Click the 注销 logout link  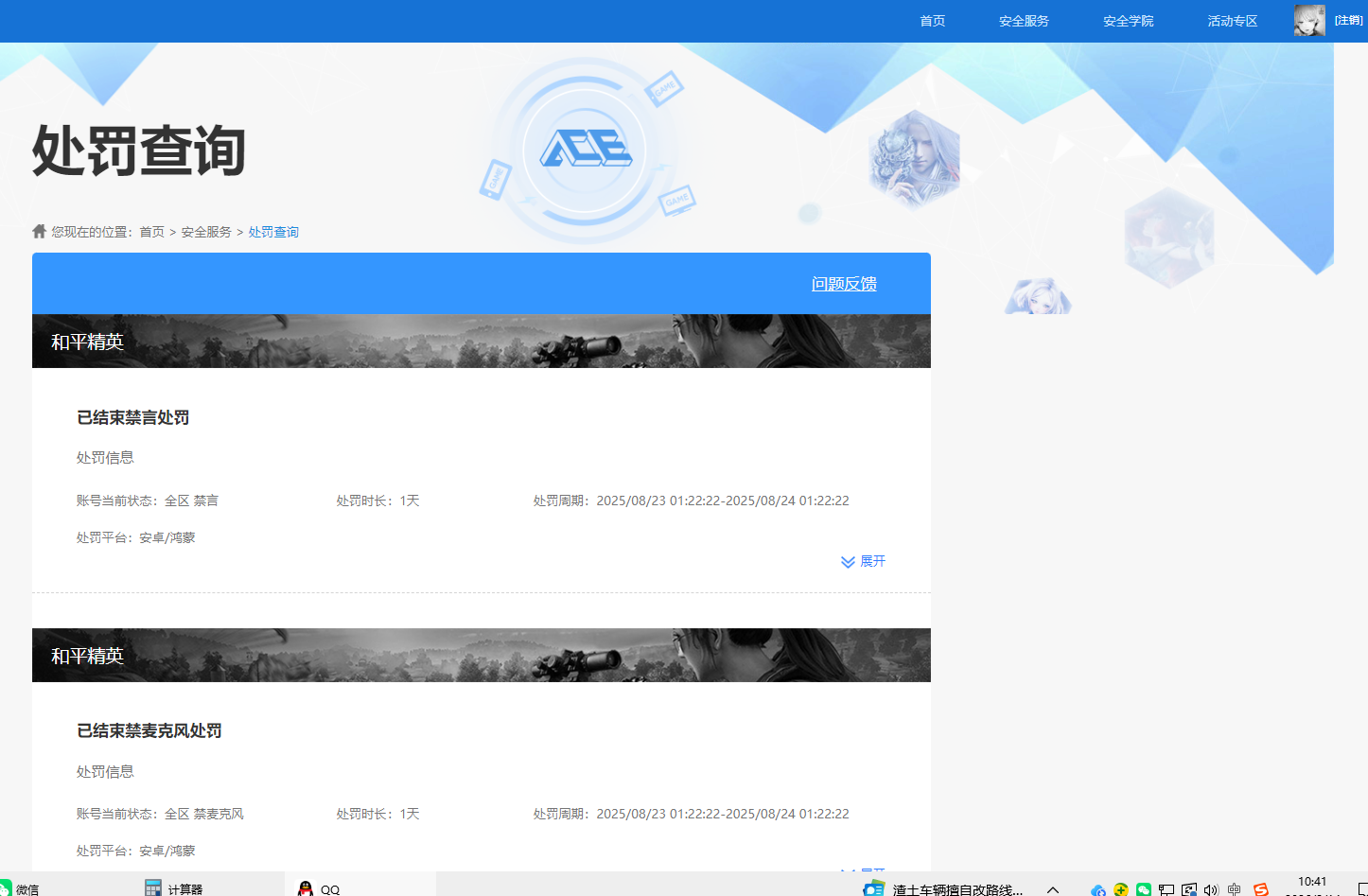coord(1348,21)
